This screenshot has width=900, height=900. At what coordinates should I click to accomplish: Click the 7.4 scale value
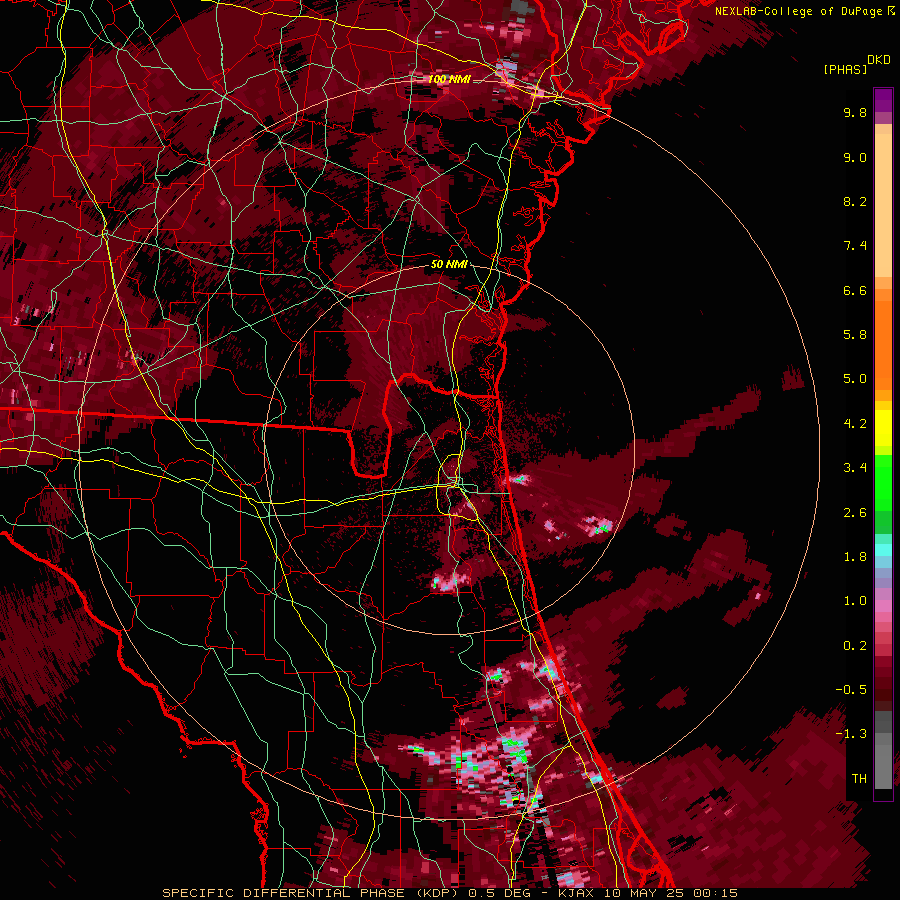pyautogui.click(x=855, y=246)
